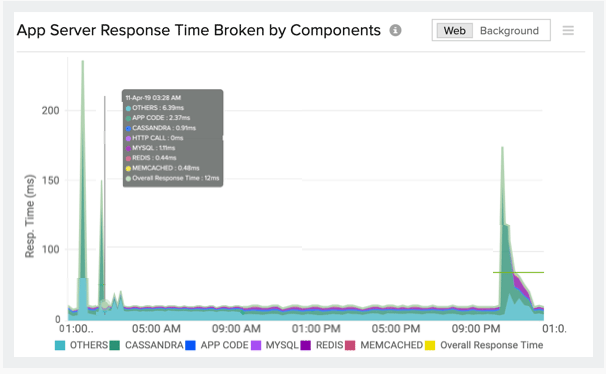Click the APP CODE legend swatch

(191, 345)
